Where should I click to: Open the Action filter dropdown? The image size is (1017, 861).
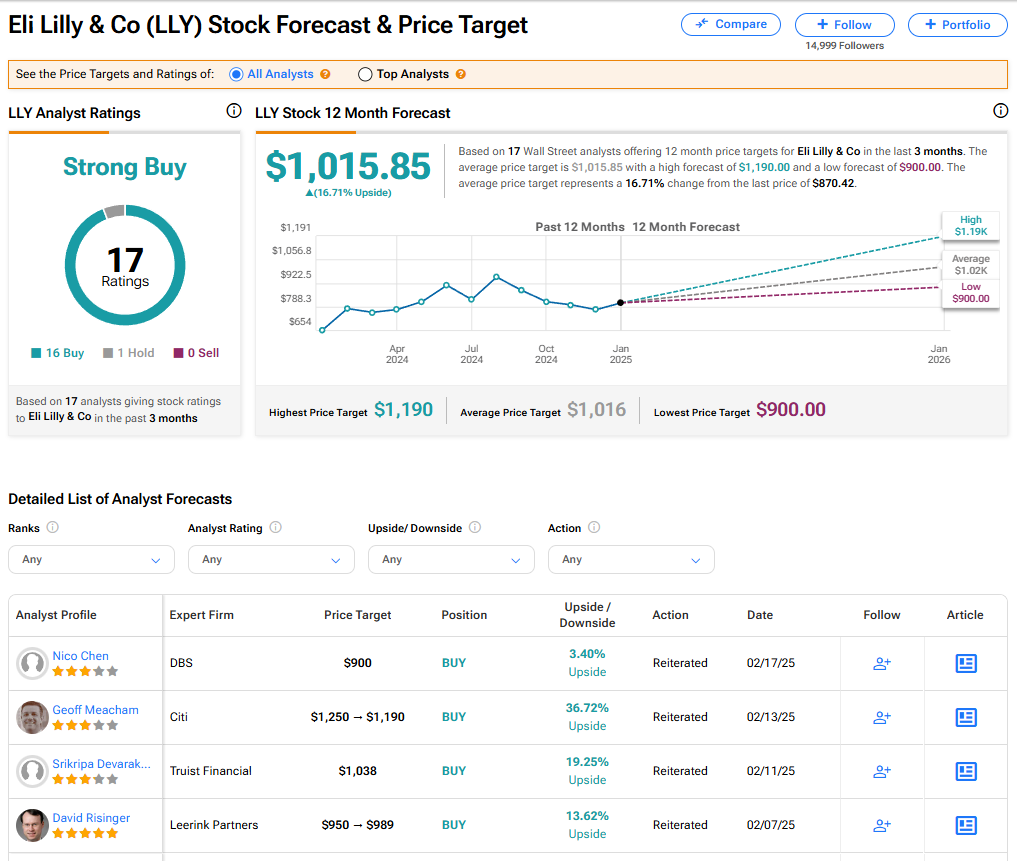[x=631, y=560]
